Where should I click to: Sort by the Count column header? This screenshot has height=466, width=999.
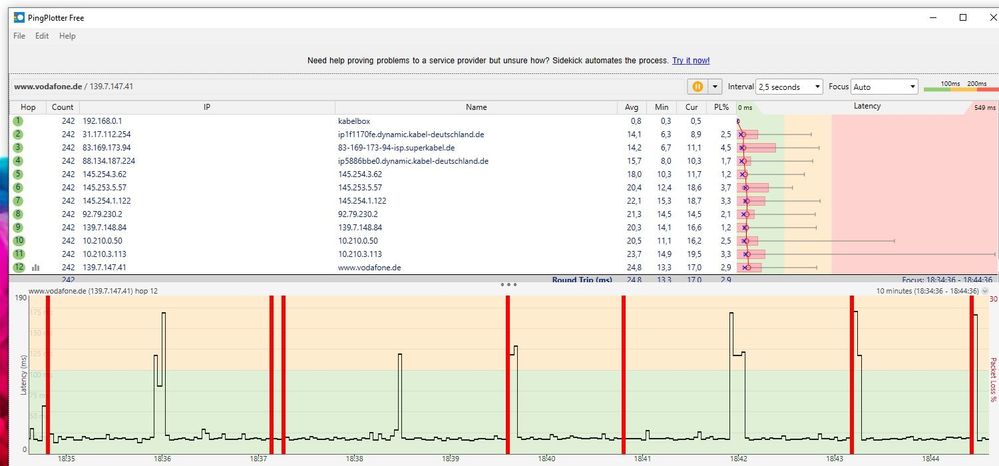pyautogui.click(x=62, y=107)
